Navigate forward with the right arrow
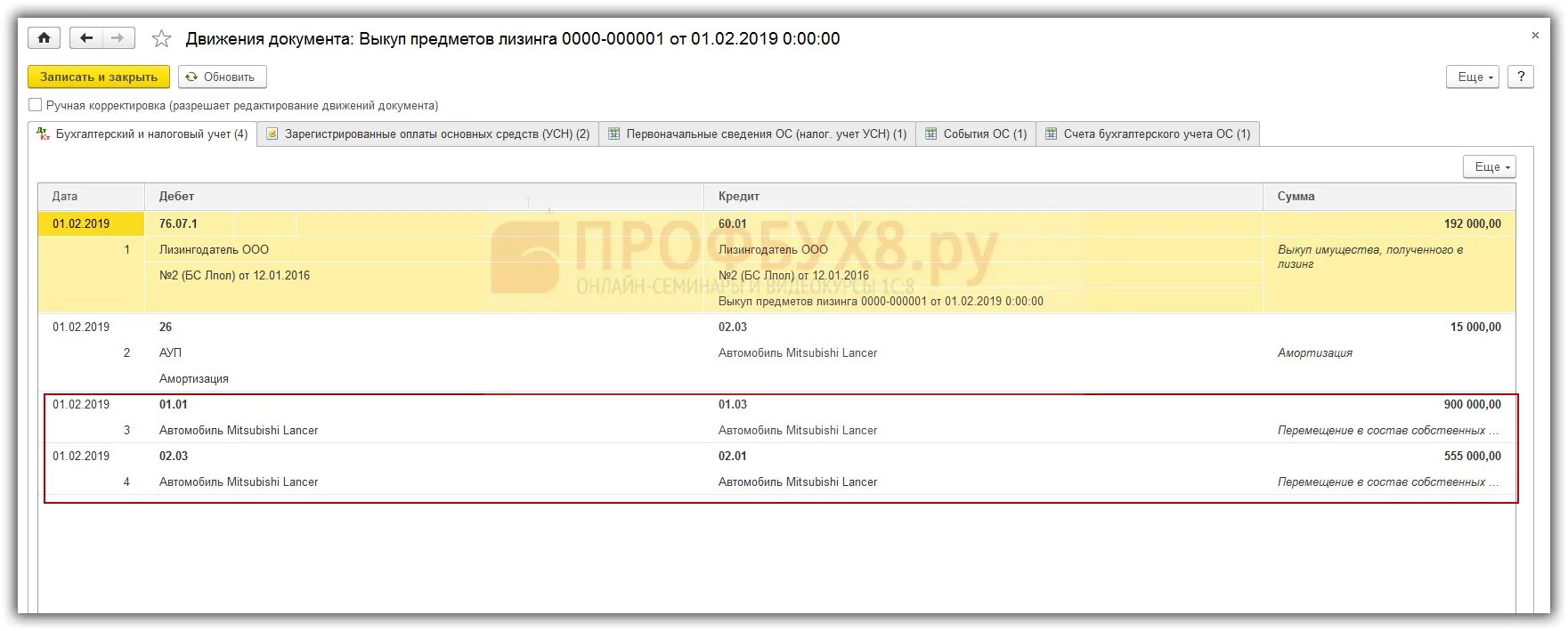The height and width of the screenshot is (631, 1568). [118, 38]
